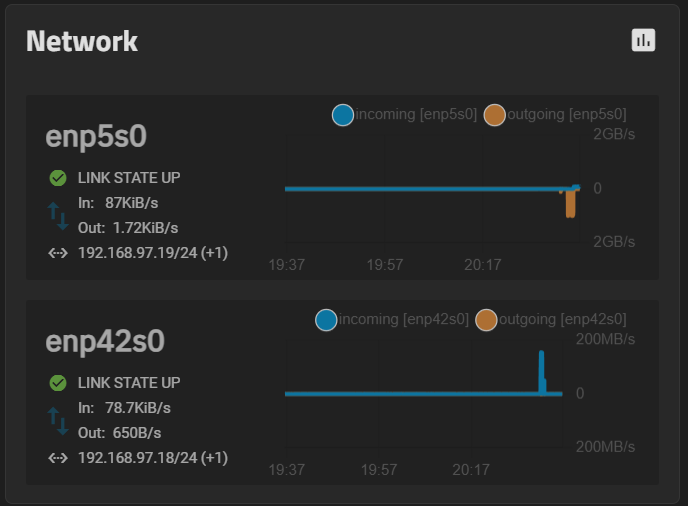Click the enp5s0 link state green checkmark
Image resolution: width=688 pixels, height=506 pixels.
click(x=58, y=178)
